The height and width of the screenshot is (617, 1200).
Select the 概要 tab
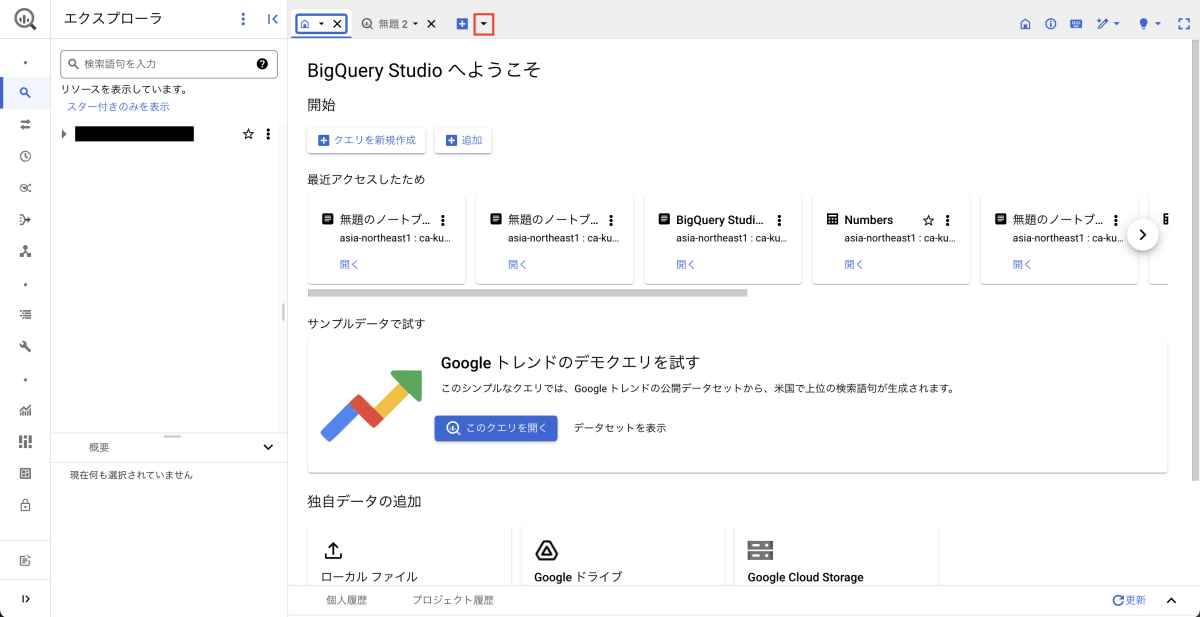99,447
